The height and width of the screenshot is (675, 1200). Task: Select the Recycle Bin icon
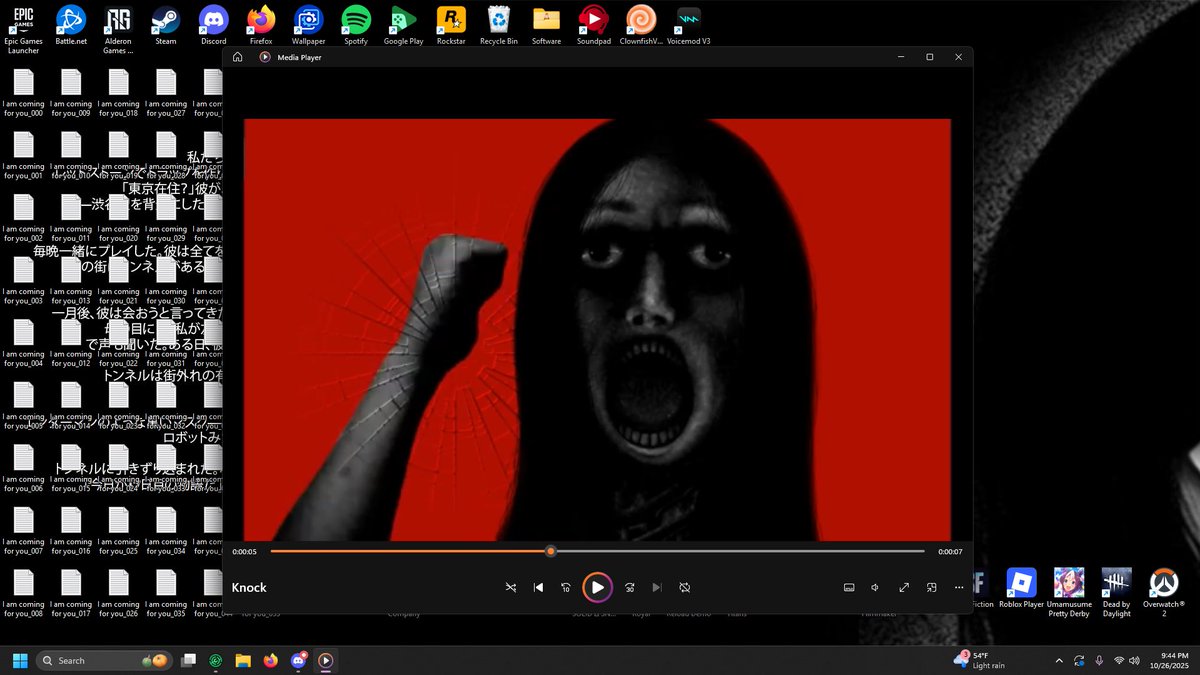pos(498,26)
